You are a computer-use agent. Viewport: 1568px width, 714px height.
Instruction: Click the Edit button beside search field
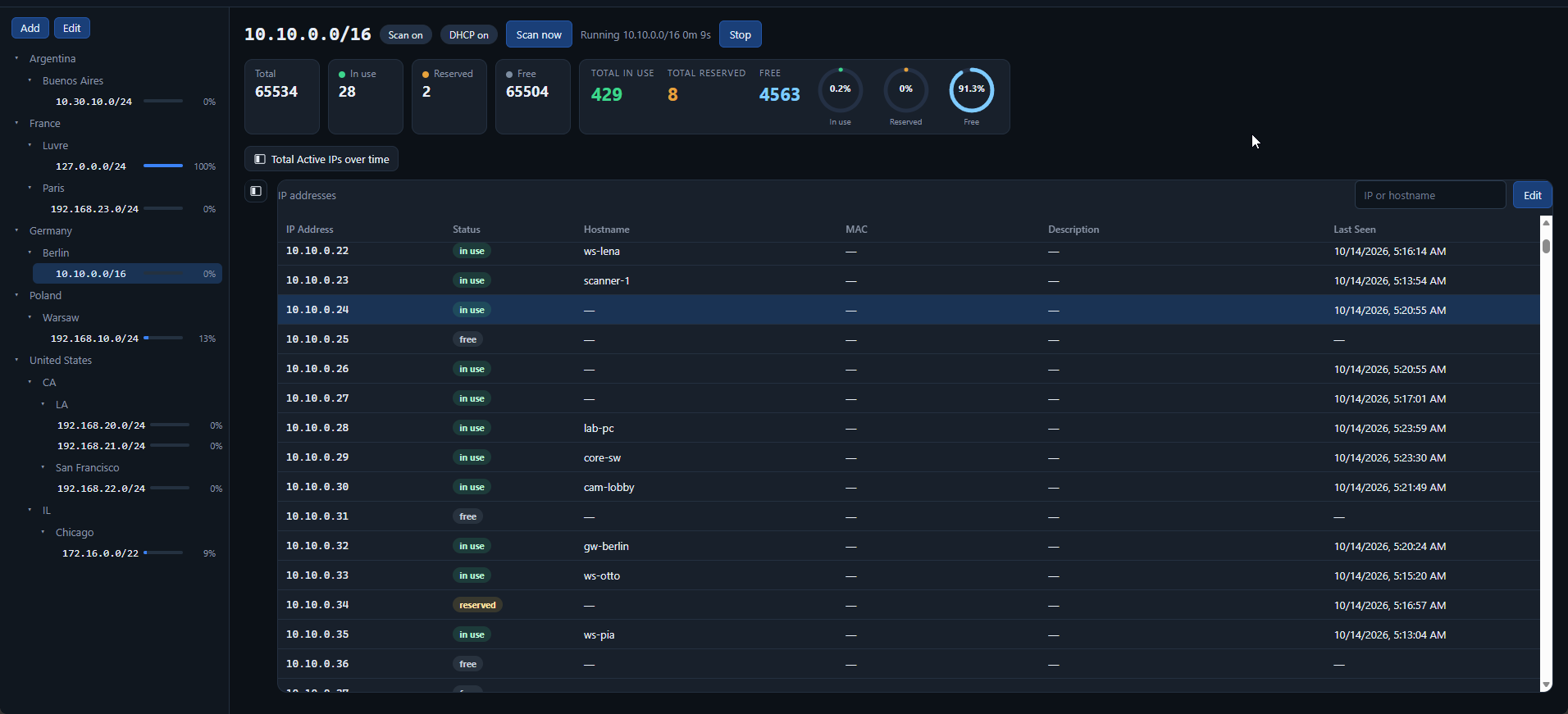(1532, 195)
